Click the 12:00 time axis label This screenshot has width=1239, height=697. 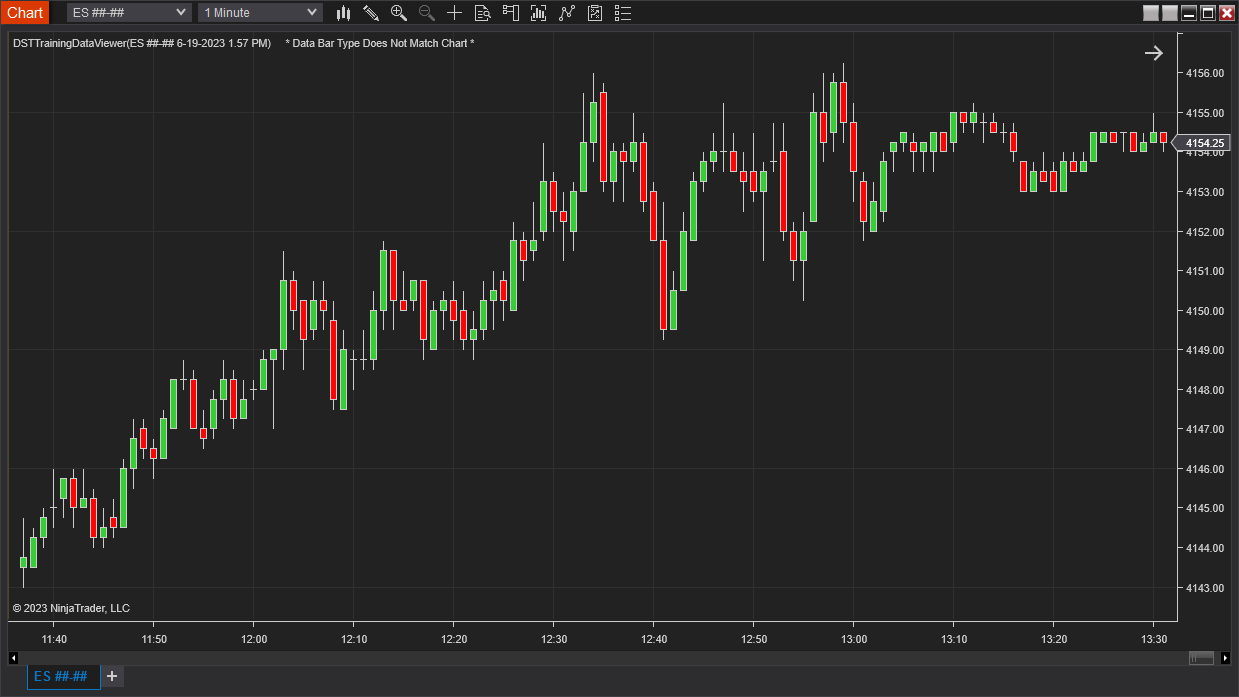point(254,639)
